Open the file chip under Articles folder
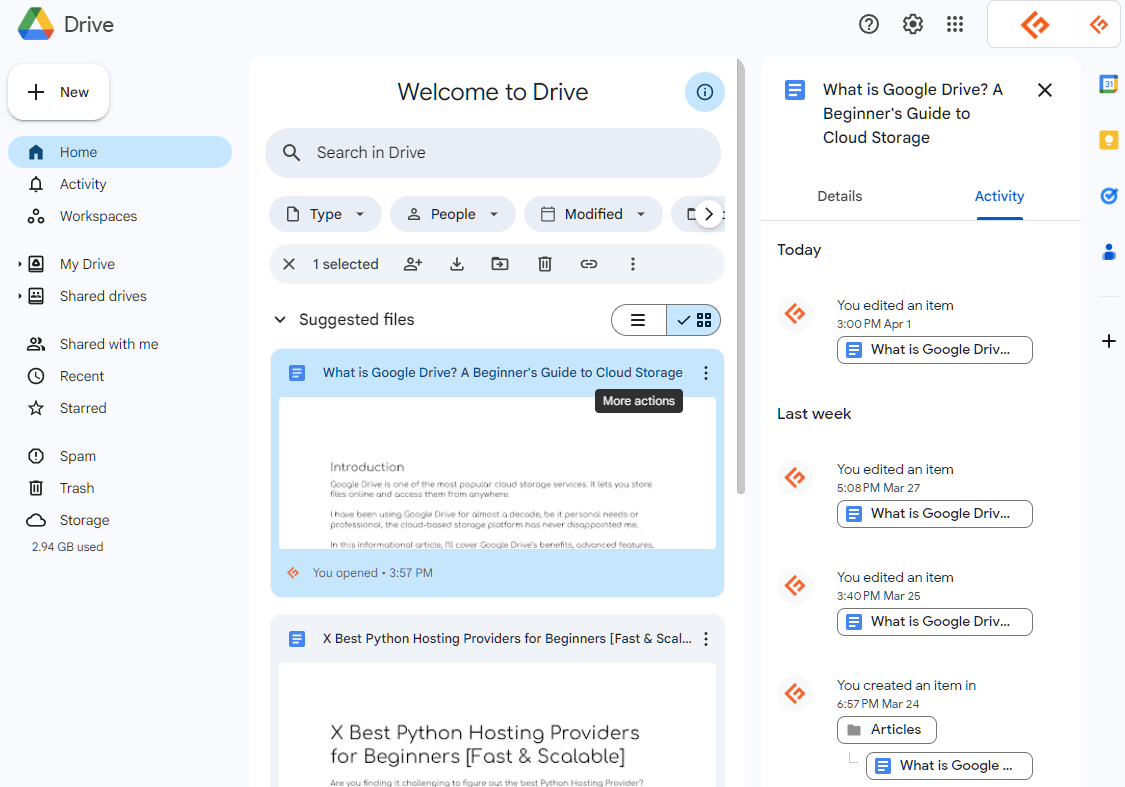 (x=949, y=765)
